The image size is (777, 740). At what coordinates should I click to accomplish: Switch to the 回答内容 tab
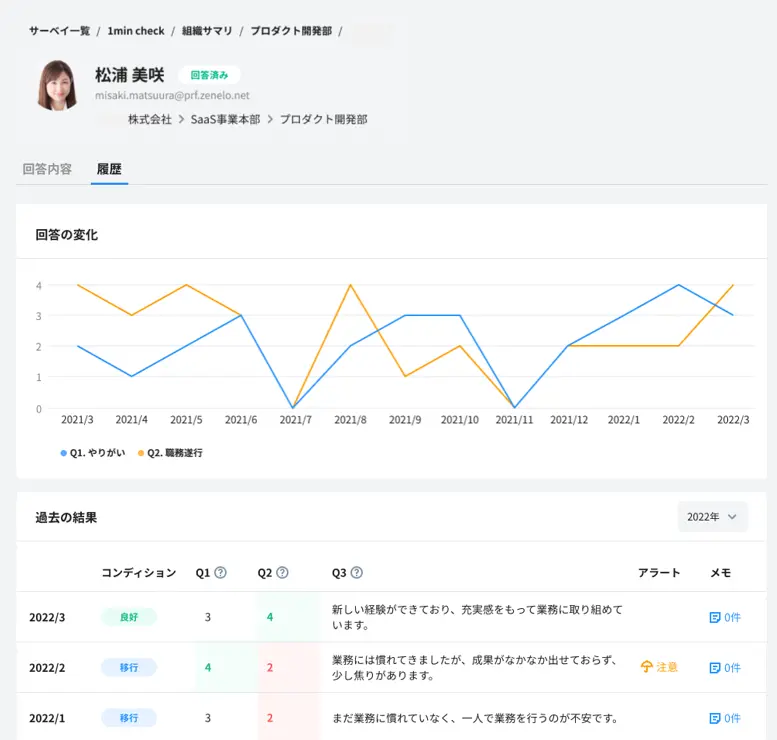(x=47, y=169)
